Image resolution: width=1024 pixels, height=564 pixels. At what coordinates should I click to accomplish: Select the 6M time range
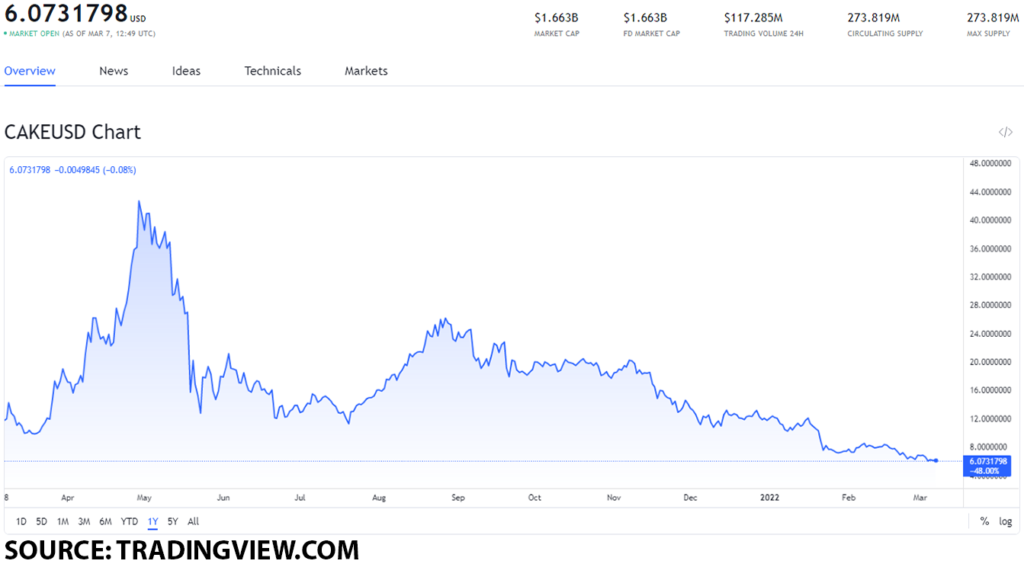click(x=105, y=522)
